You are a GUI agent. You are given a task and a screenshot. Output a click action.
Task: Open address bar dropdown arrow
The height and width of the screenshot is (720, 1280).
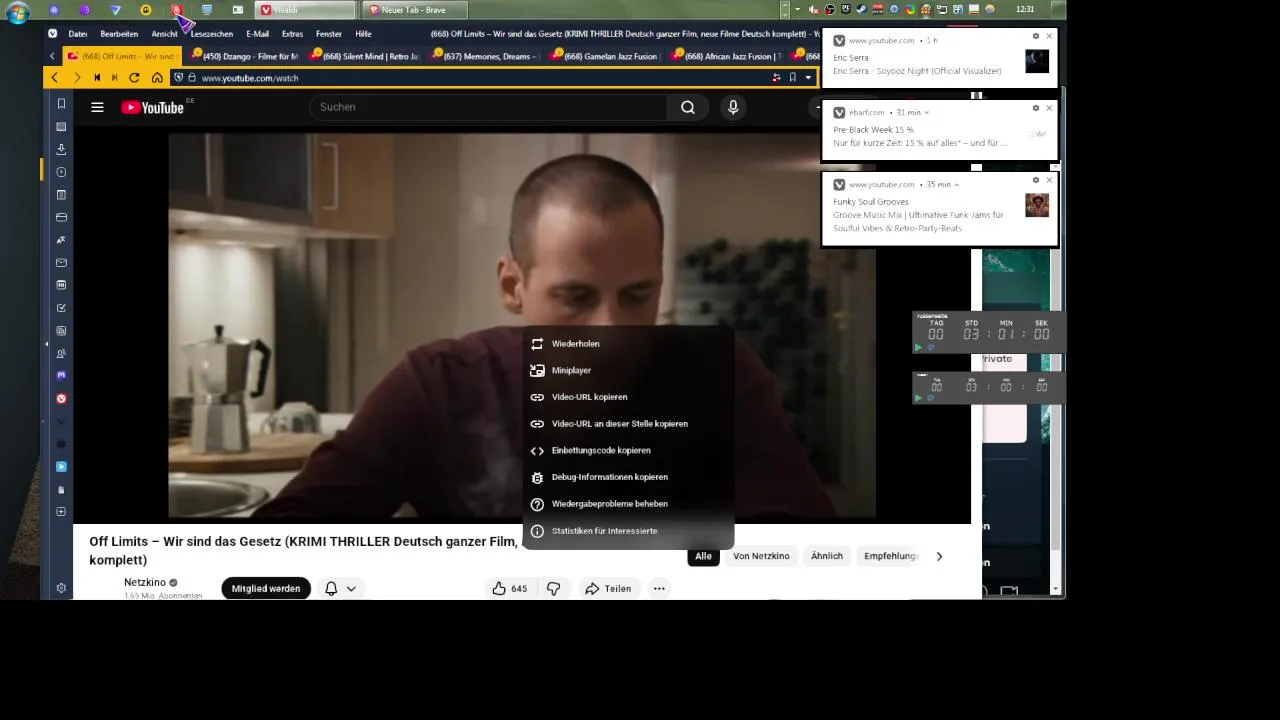(x=808, y=77)
